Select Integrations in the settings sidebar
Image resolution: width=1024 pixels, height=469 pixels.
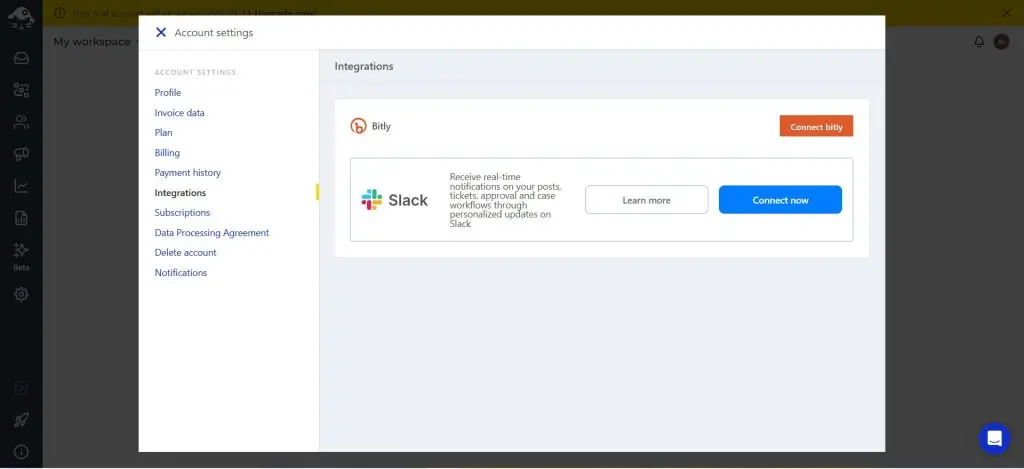(x=180, y=193)
